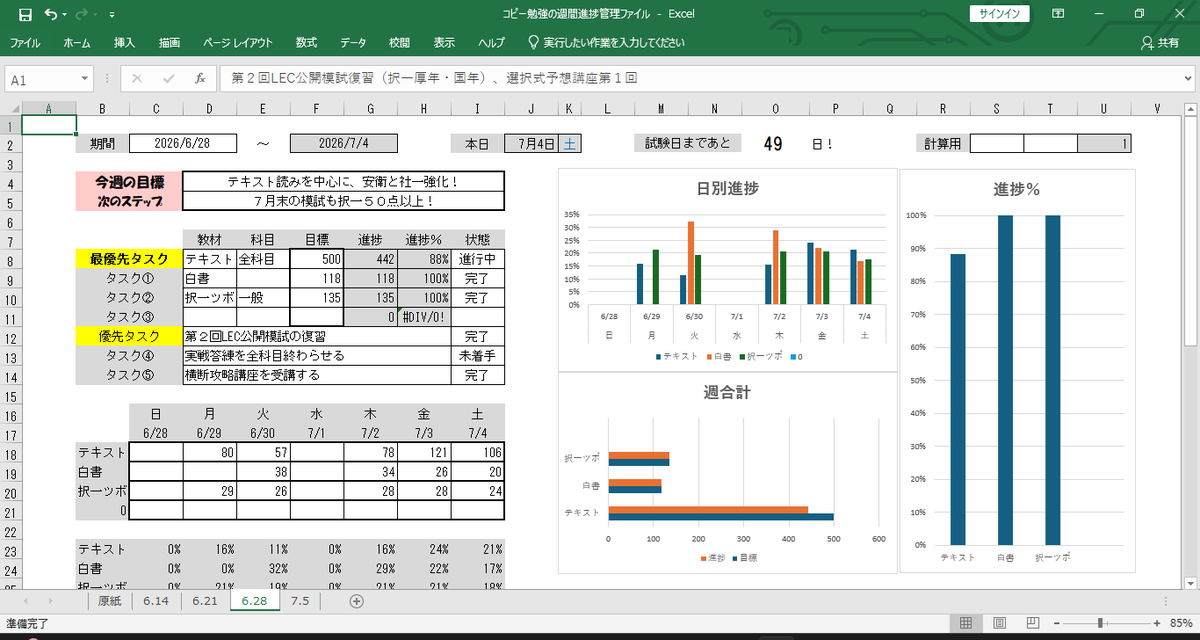The height and width of the screenshot is (640, 1200).
Task: Undo the last action in the Quick Access Toolbar
Action: 51,14
